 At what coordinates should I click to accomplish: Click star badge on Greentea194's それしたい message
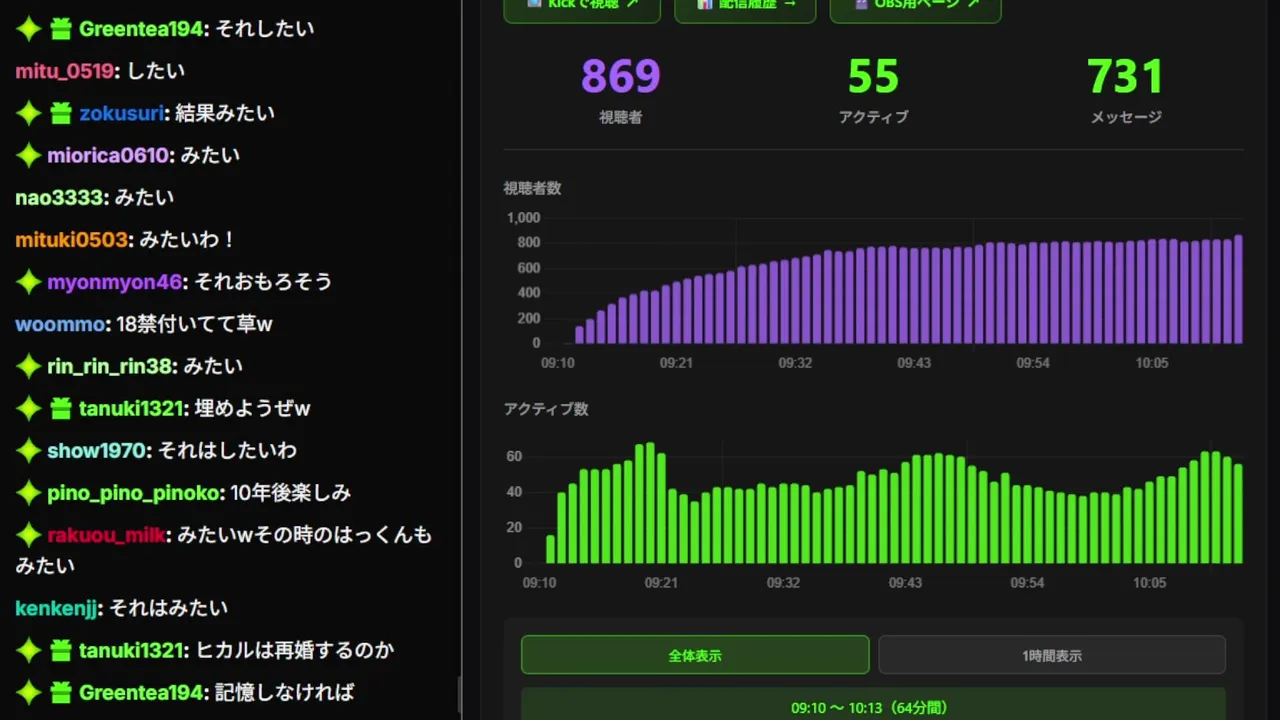pyautogui.click(x=29, y=29)
